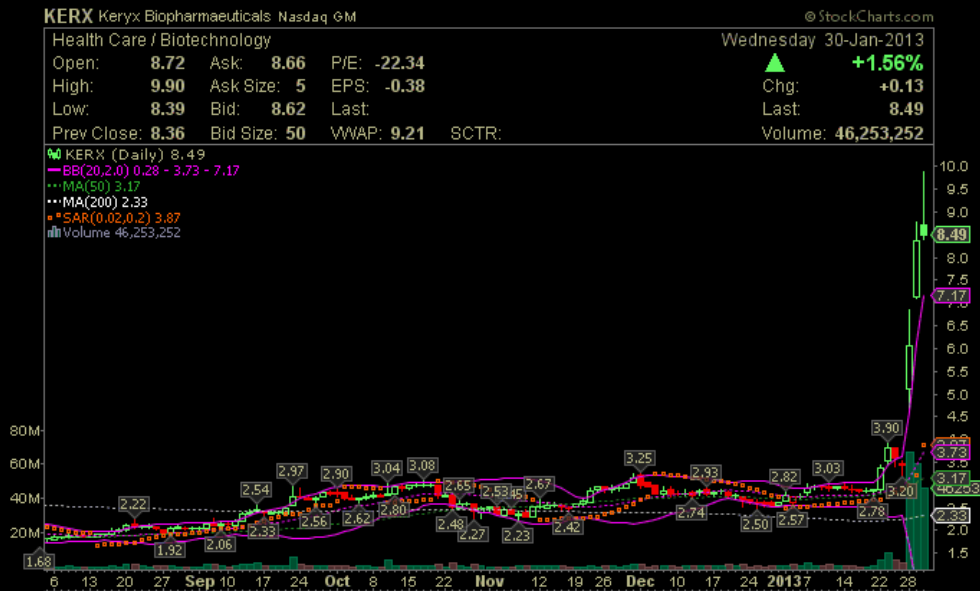
Task: Click the Bid price 8.62
Action: [288, 109]
